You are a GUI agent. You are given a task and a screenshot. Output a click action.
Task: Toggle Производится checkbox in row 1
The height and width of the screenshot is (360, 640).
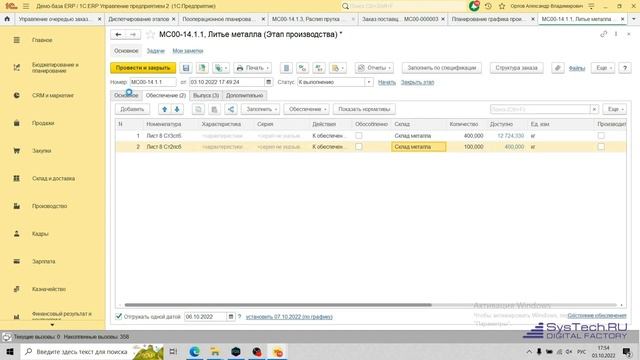601,136
